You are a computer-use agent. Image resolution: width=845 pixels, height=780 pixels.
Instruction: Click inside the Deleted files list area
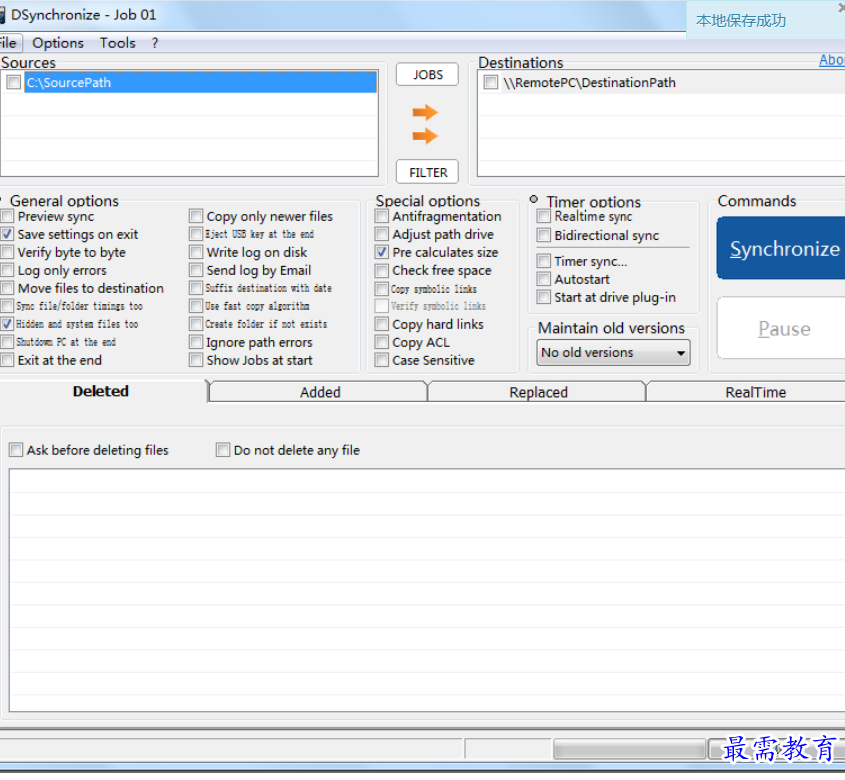pos(427,590)
